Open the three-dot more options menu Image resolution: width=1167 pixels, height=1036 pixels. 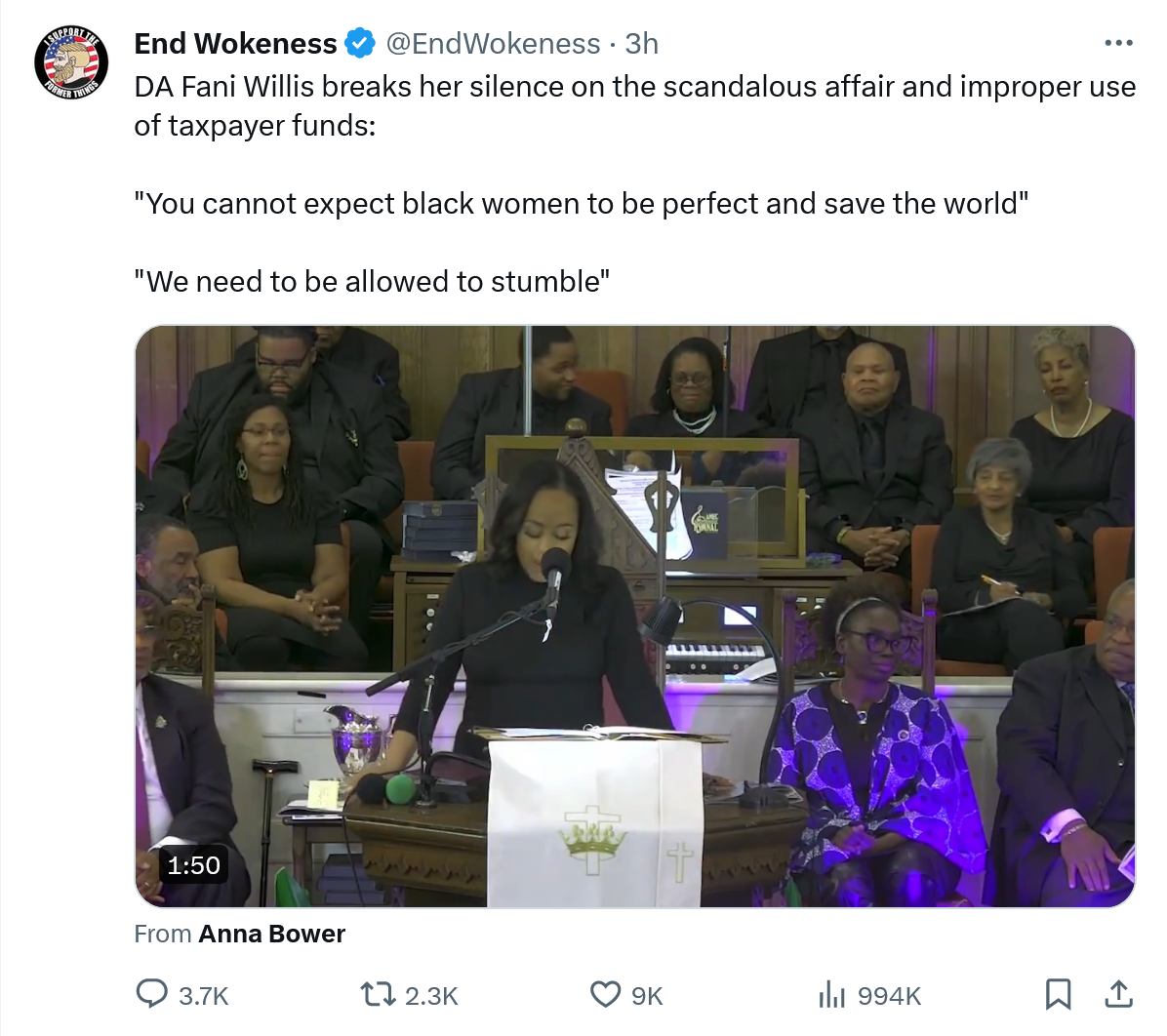pyautogui.click(x=1118, y=43)
